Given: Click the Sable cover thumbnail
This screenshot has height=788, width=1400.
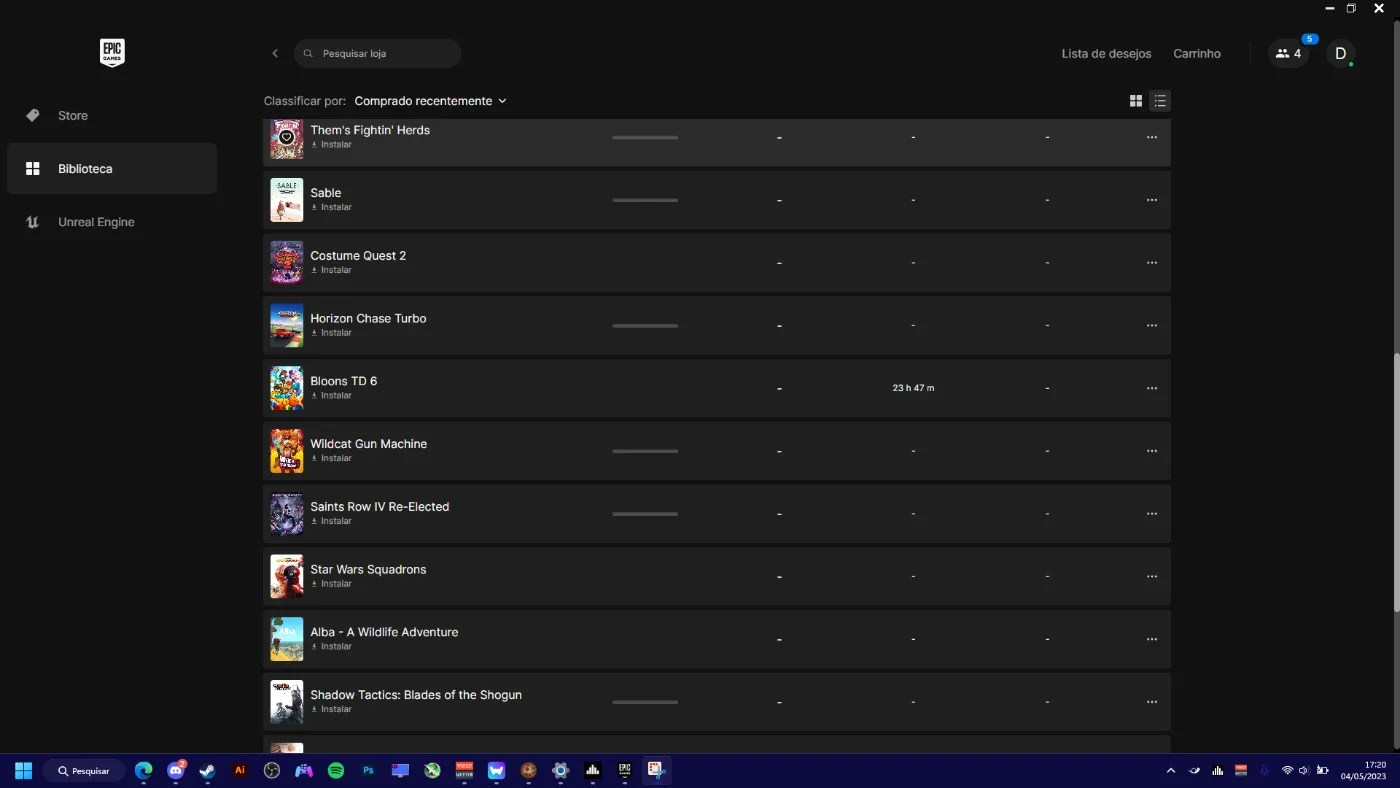Looking at the screenshot, I should click(287, 200).
